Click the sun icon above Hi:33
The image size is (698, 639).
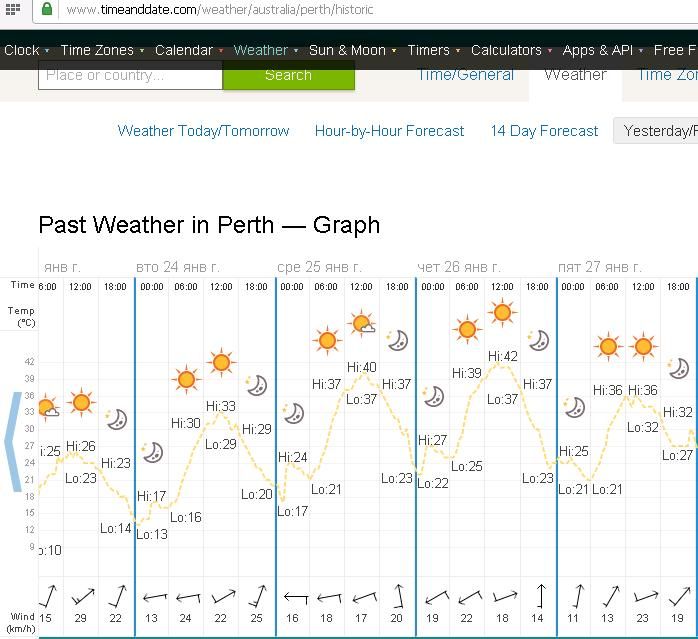click(221, 362)
